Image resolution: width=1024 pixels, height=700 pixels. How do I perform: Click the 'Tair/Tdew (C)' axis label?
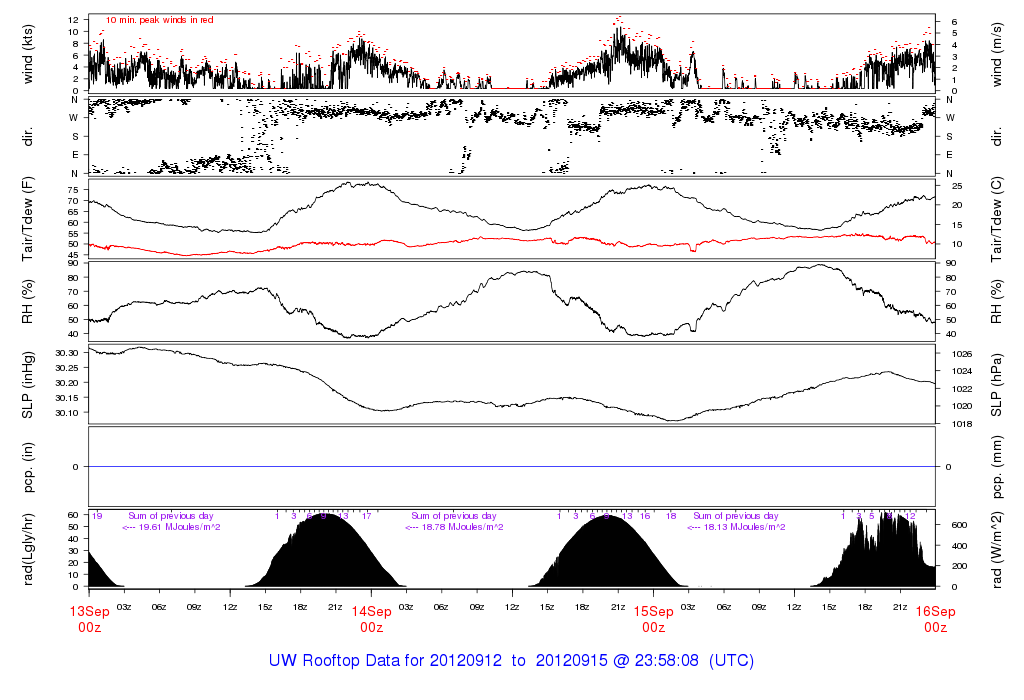(997, 218)
